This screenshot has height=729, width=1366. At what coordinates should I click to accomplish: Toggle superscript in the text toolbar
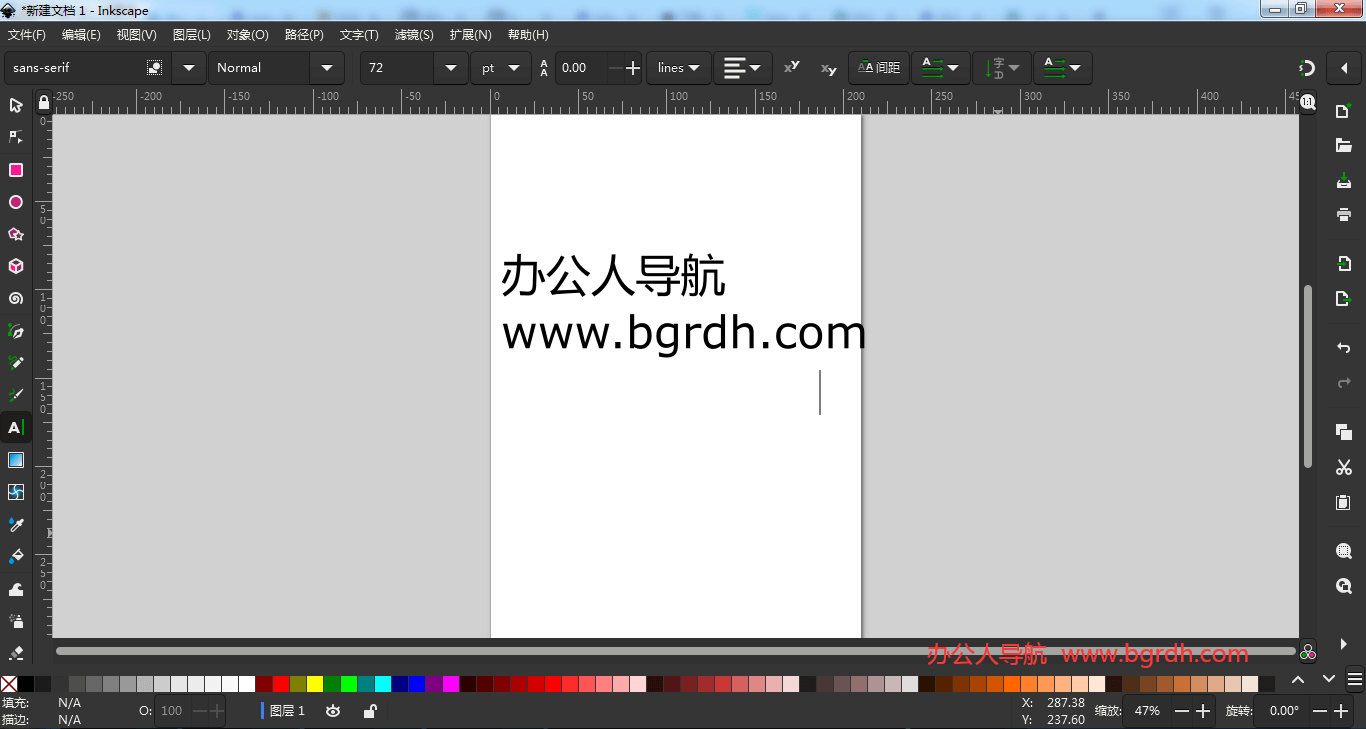791,68
